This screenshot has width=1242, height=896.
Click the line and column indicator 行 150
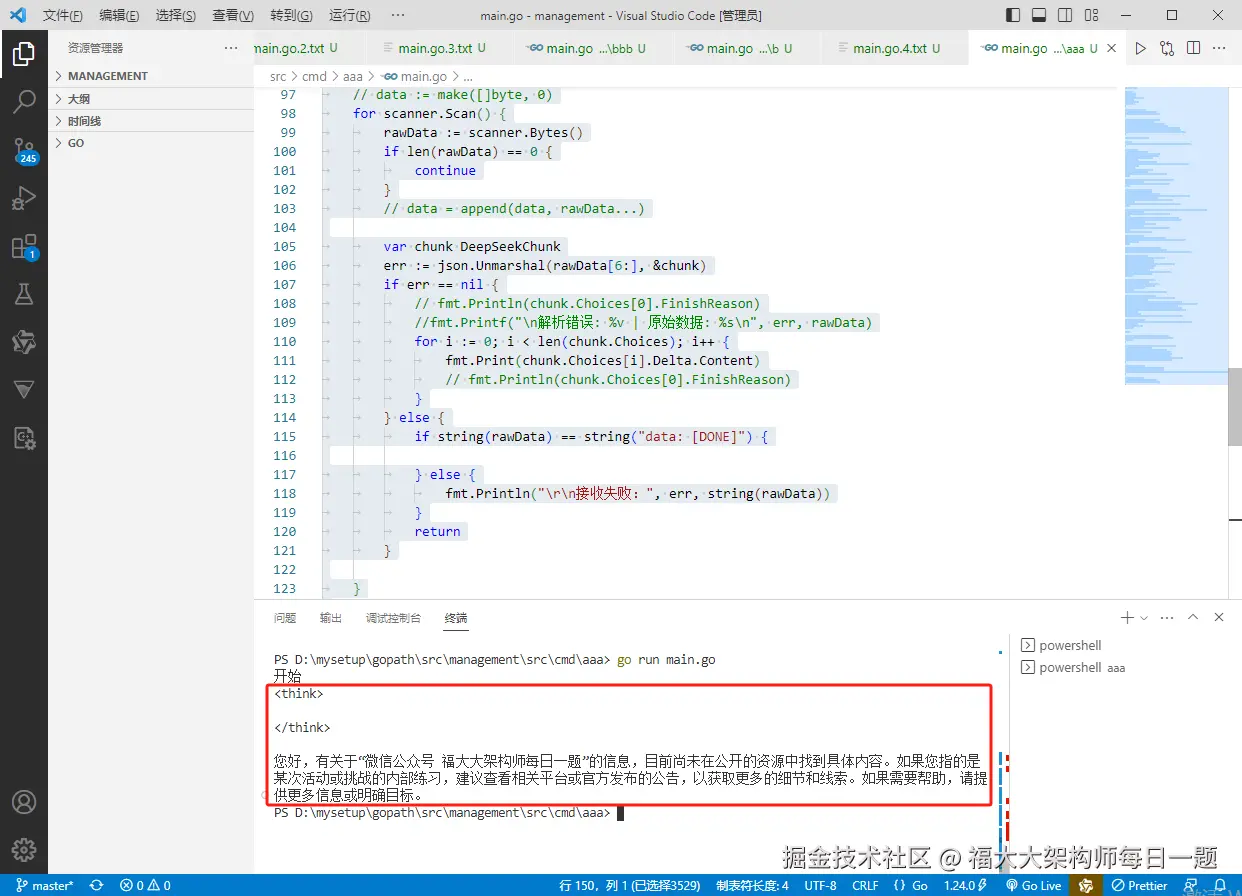coord(630,885)
